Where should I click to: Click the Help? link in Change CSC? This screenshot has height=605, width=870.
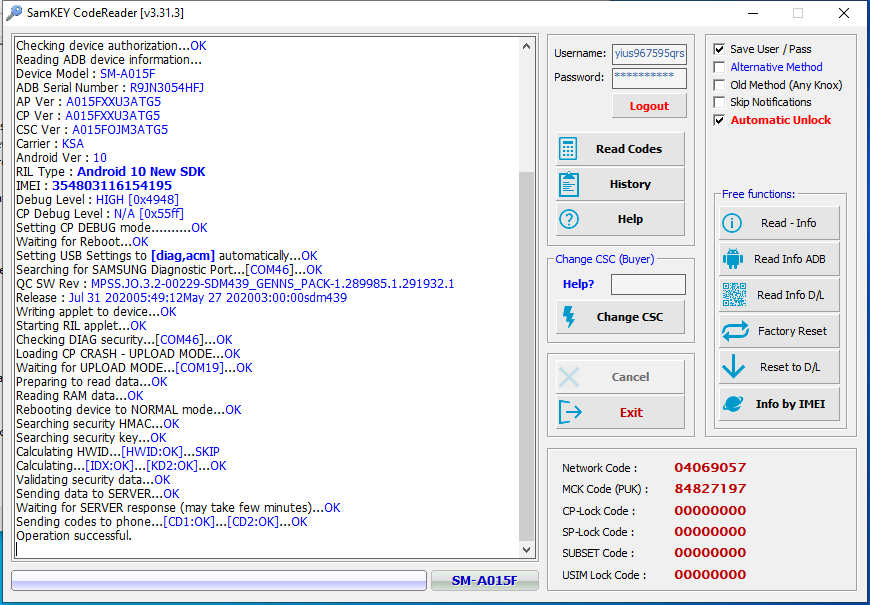[577, 284]
